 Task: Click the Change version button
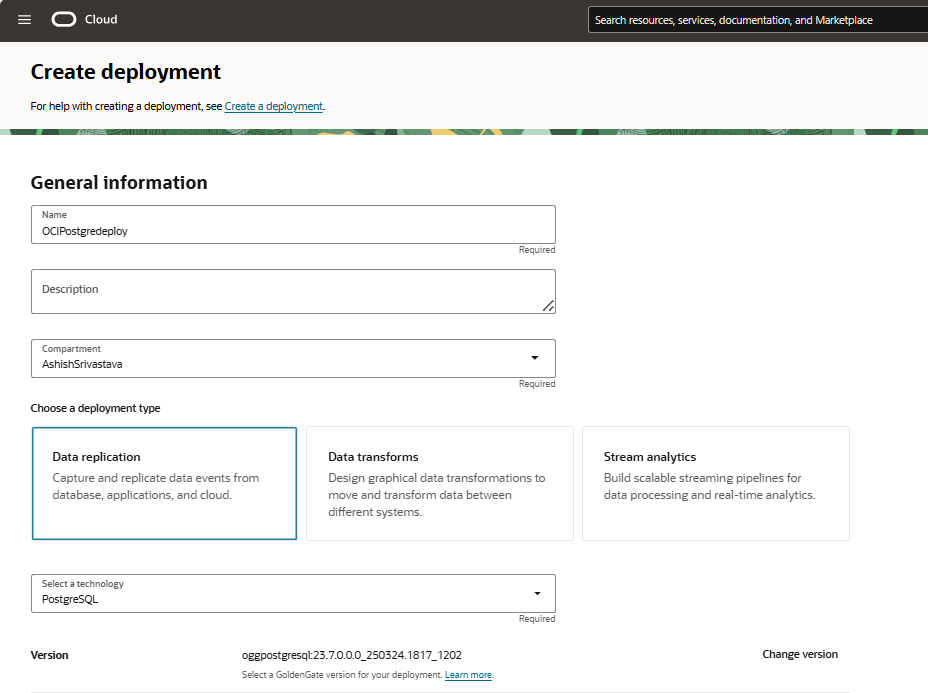point(800,654)
